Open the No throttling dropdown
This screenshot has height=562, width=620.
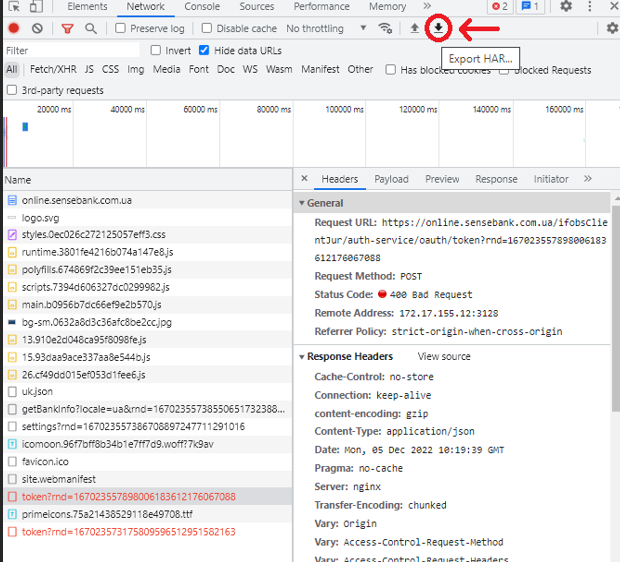(x=327, y=28)
